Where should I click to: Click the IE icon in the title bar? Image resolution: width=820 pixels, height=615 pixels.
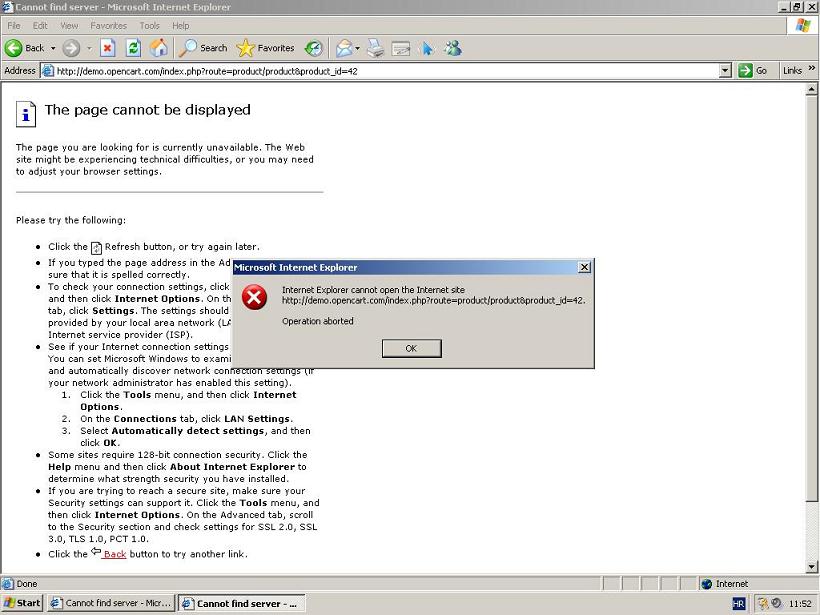pos(7,7)
